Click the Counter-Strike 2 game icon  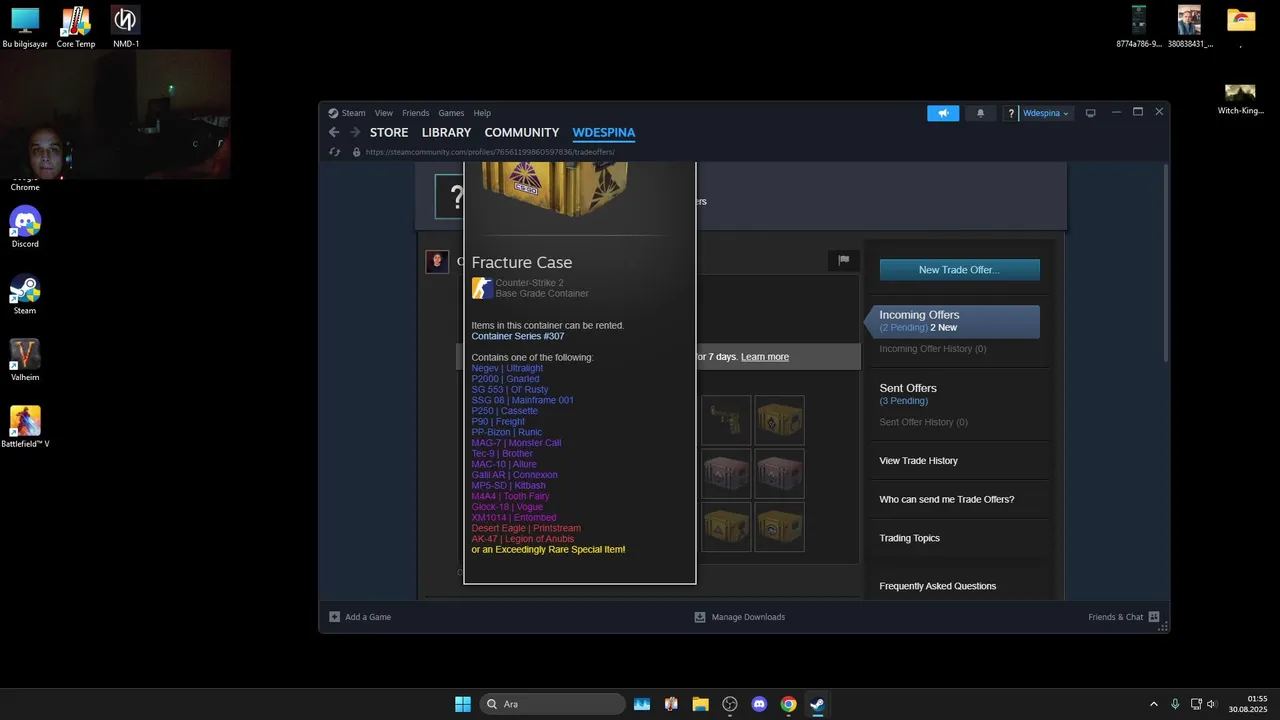pos(482,288)
